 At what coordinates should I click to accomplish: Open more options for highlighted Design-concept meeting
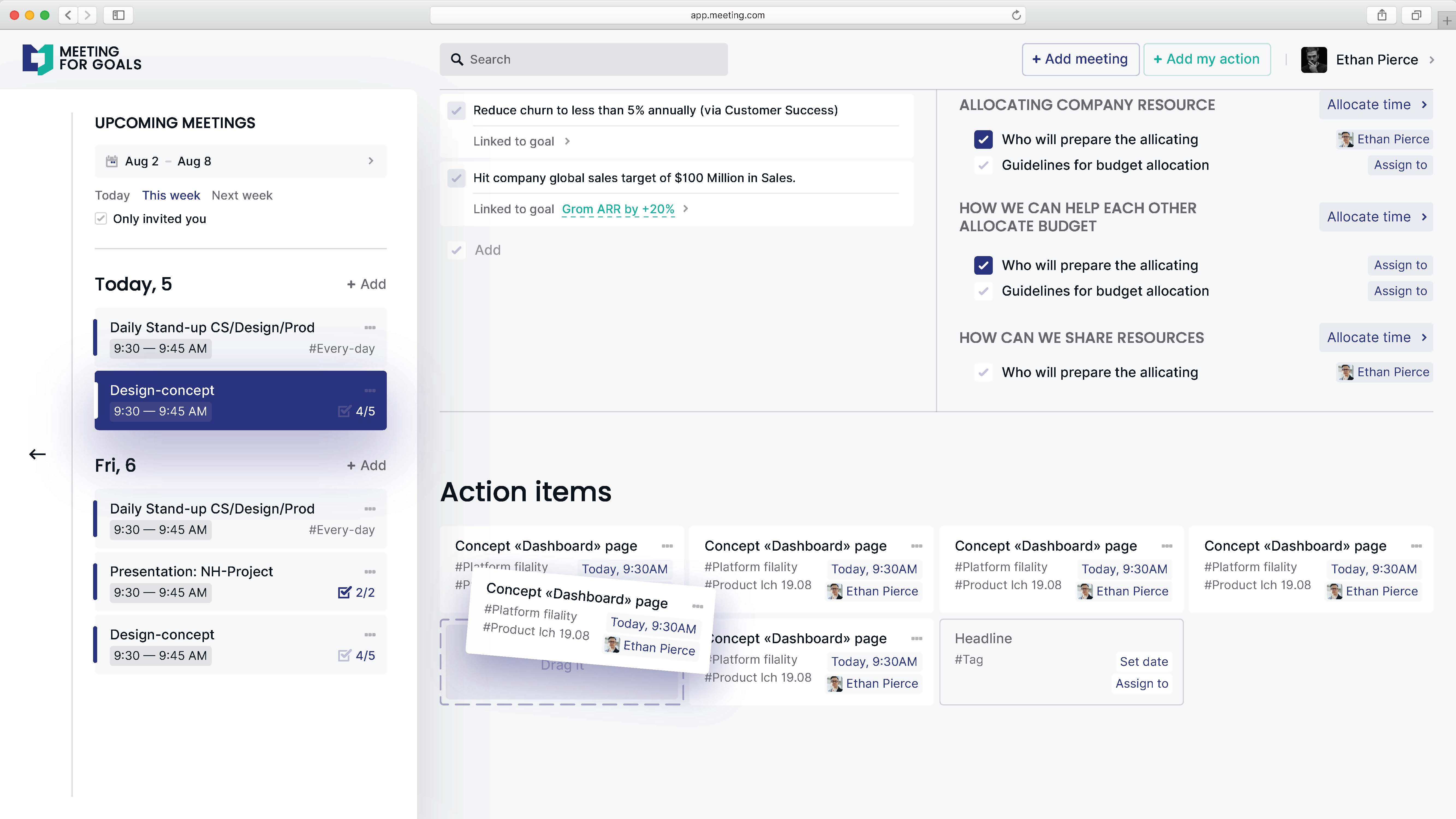pos(370,390)
